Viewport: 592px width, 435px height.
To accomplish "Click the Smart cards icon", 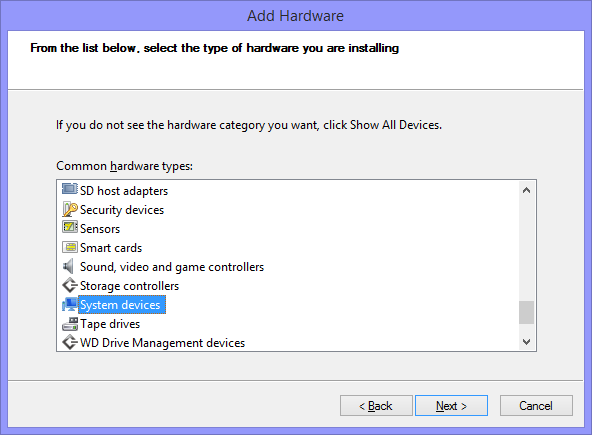I will click(x=69, y=247).
